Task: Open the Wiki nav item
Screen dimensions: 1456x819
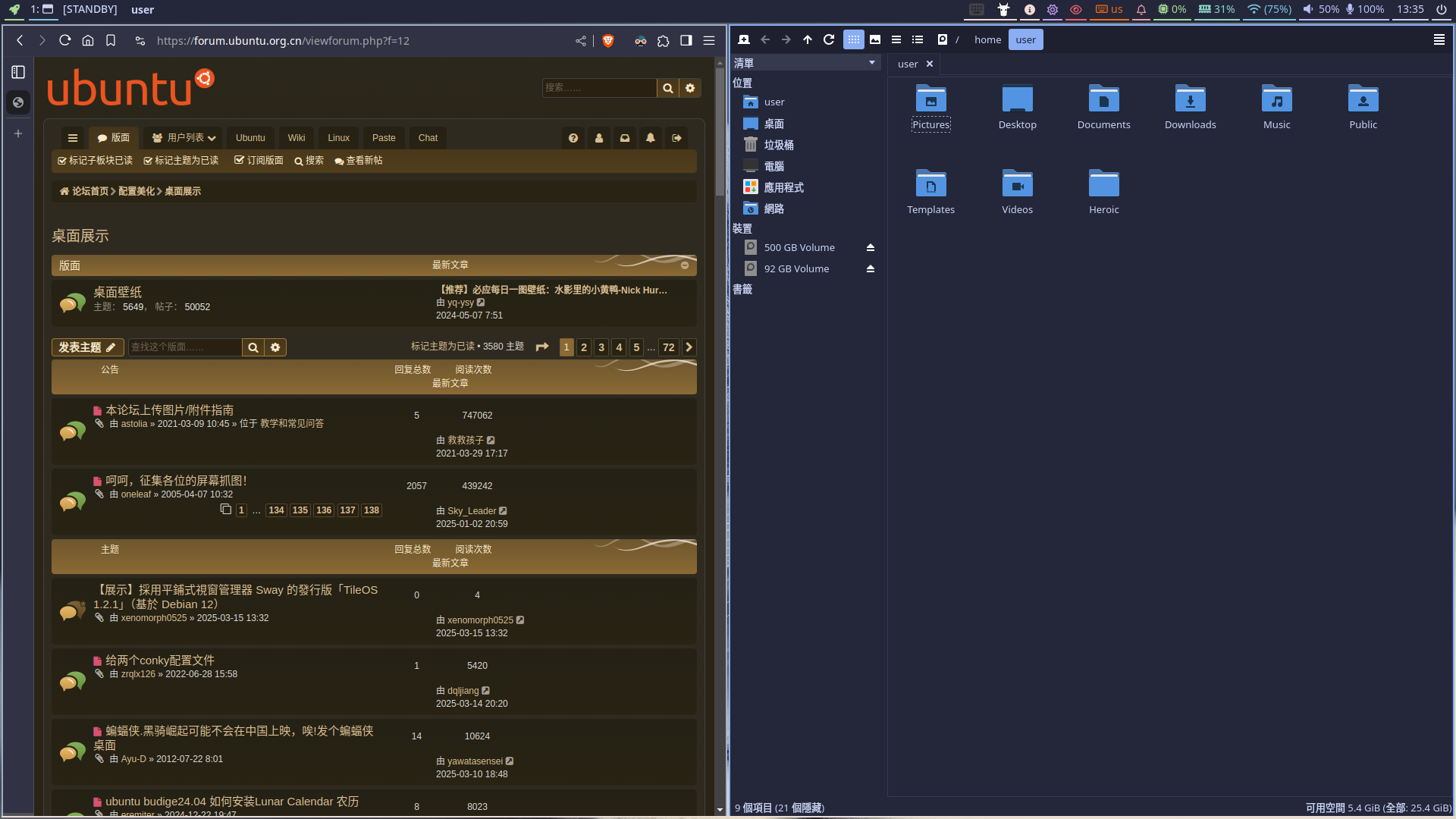Action: 297,138
